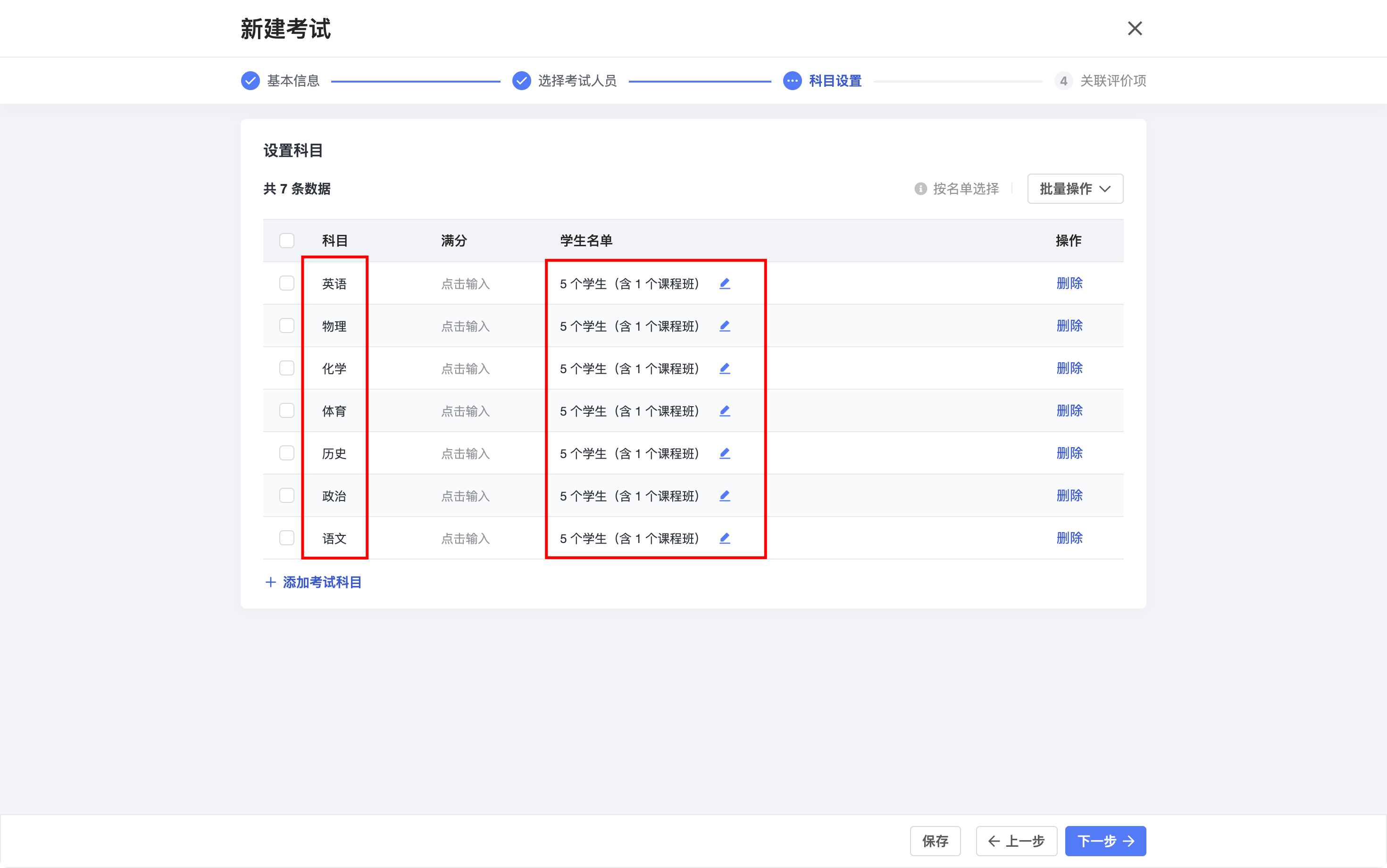Edit student list for 化学 row
This screenshot has height=868, width=1387.
pyautogui.click(x=725, y=368)
